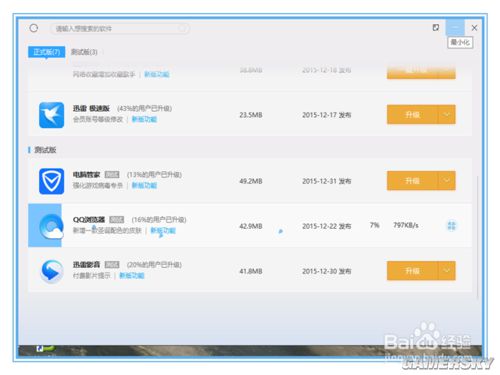
Task: Switch to the 测试版(3) tab
Action: pyautogui.click(x=84, y=52)
